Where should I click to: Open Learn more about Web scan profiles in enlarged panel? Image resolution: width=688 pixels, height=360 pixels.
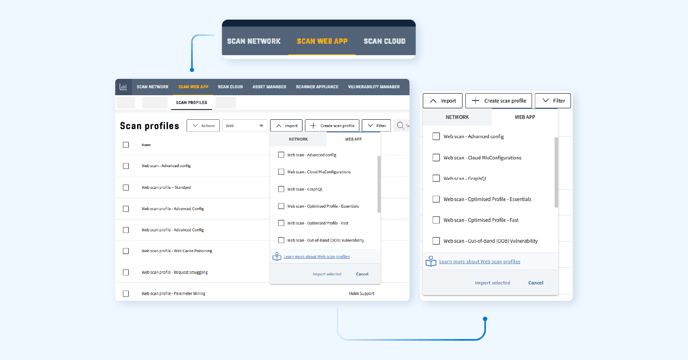tap(480, 262)
